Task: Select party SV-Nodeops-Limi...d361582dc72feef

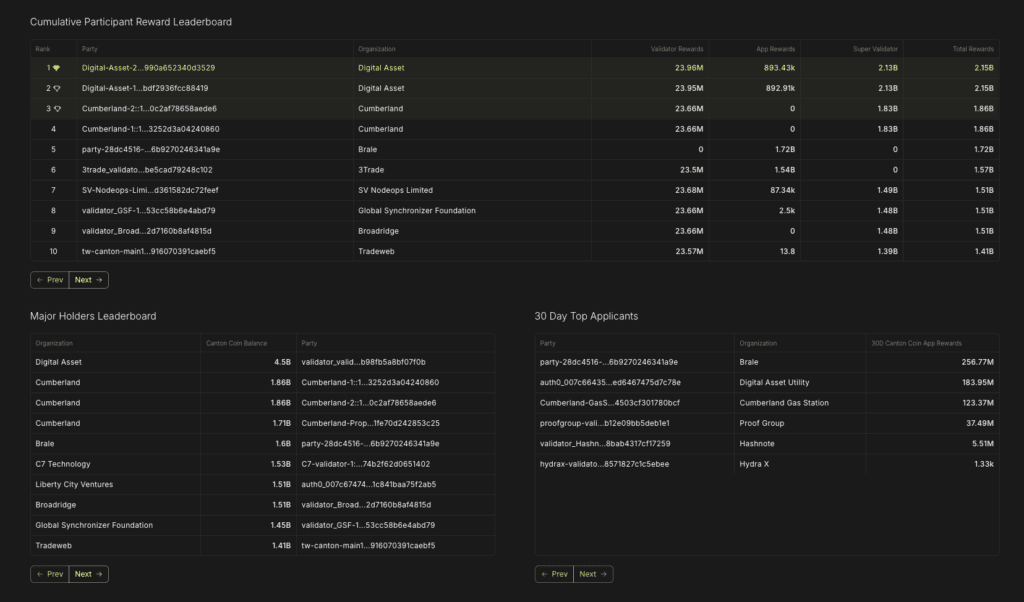Action: [150, 190]
